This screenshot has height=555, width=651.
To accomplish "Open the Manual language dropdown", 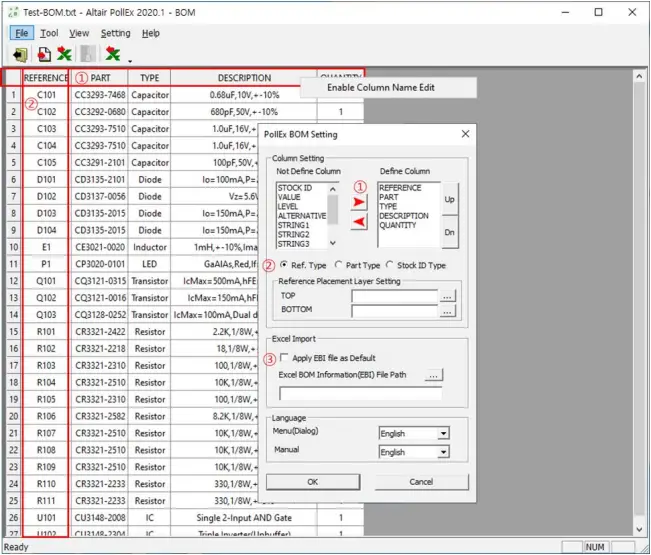I will tap(414, 452).
